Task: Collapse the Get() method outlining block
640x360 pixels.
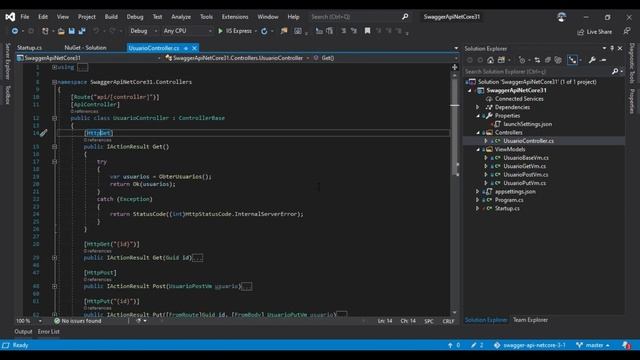Action: click(x=54, y=147)
